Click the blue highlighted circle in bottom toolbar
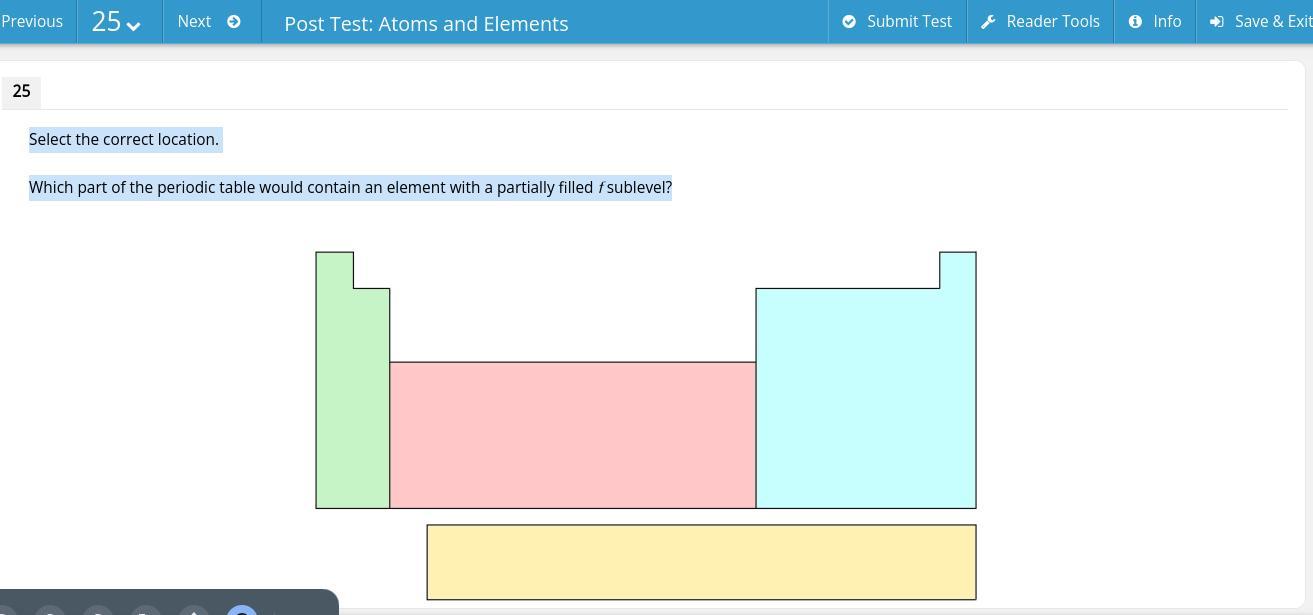Screen dimensions: 1313x615 coord(242,609)
